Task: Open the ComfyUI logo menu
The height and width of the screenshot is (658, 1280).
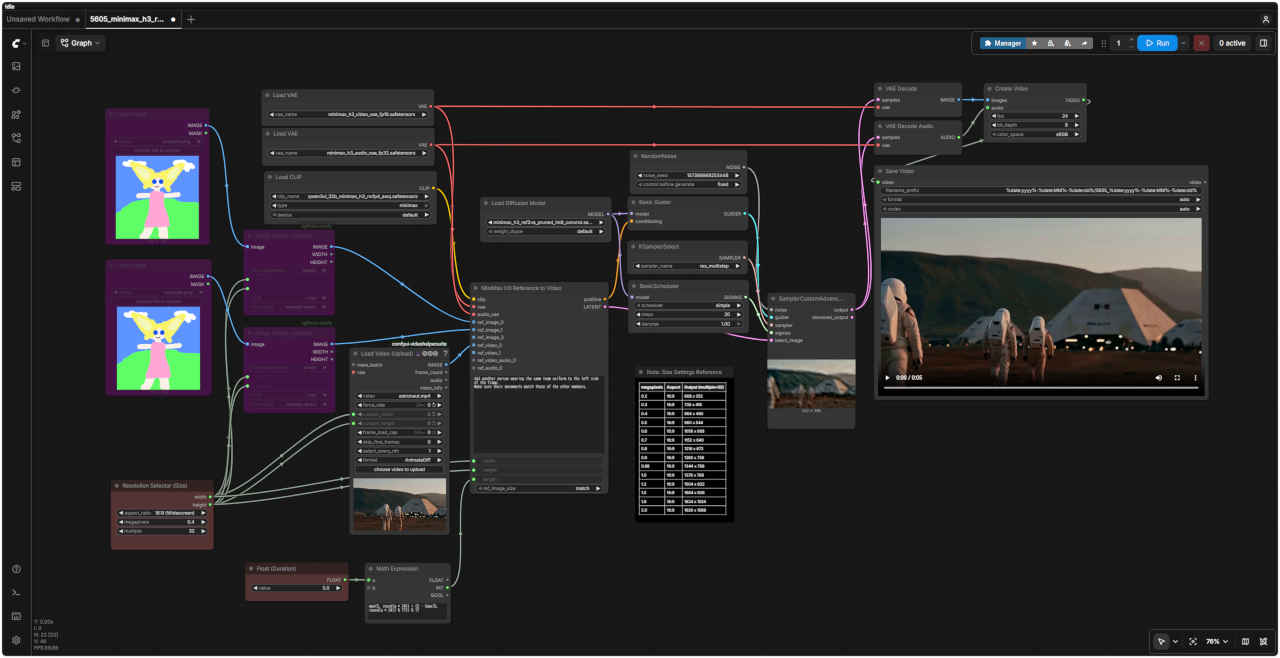Action: pyautogui.click(x=17, y=43)
